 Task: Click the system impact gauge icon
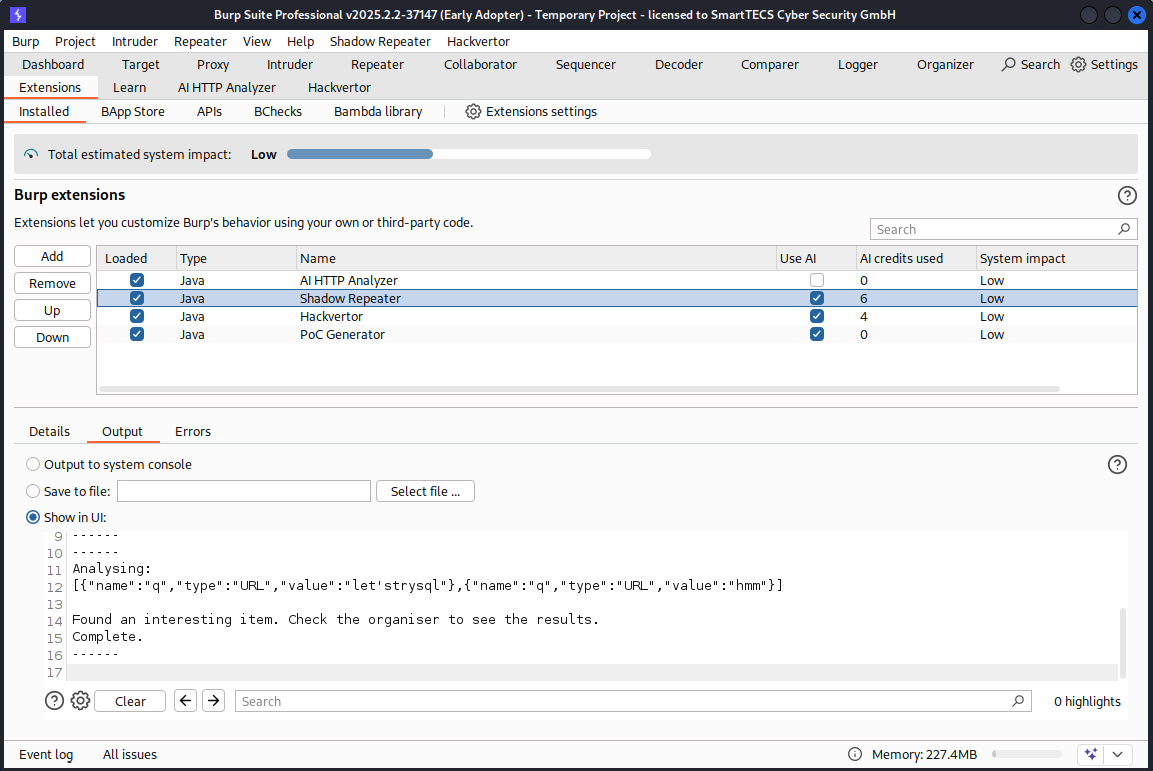pos(31,154)
